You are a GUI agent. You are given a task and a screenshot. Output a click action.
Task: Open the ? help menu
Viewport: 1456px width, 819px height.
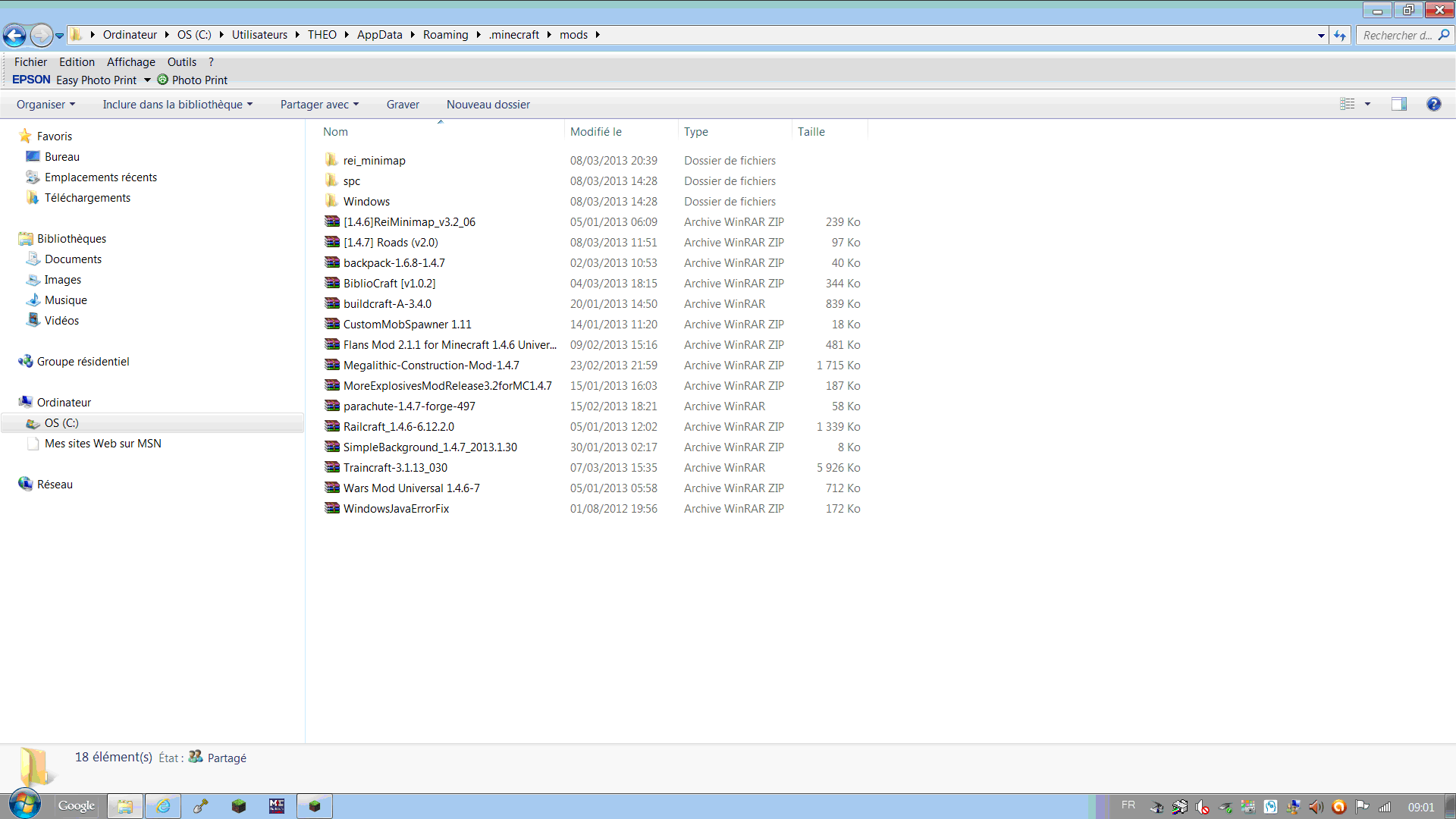[x=212, y=61]
